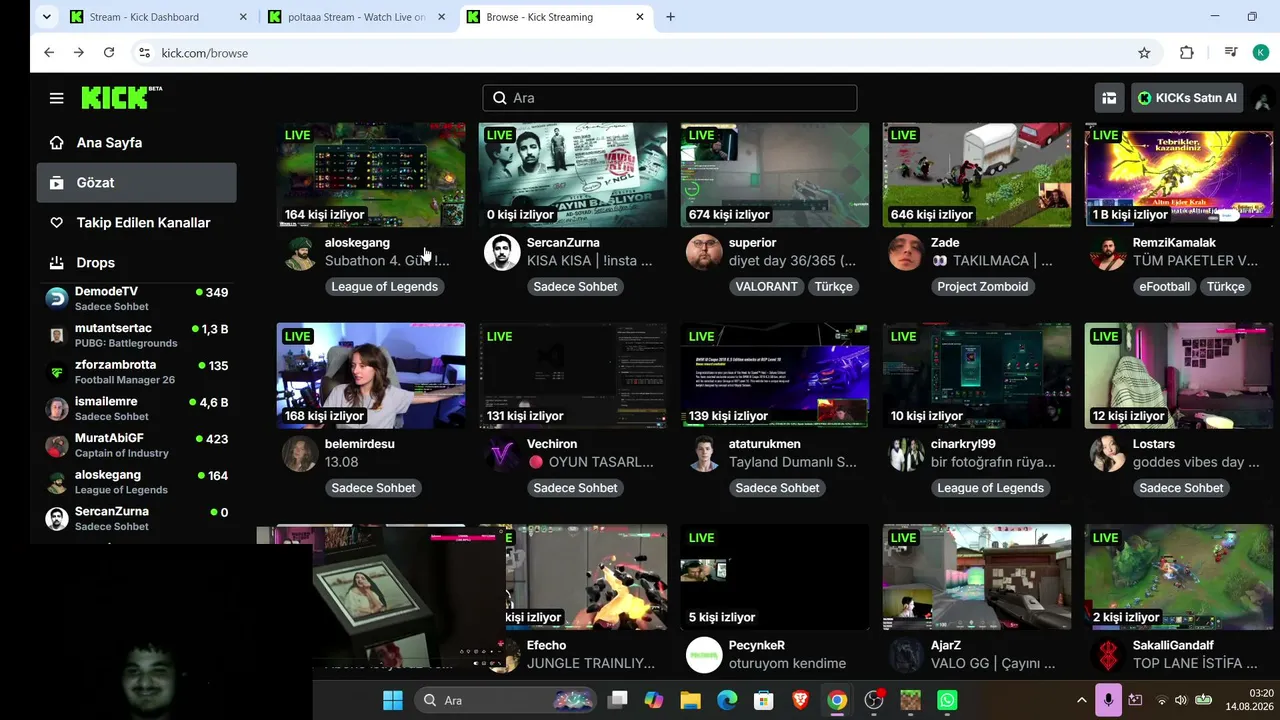1280x720 pixels.
Task: Open Lostars' live stream thumbnail
Action: click(x=1179, y=375)
